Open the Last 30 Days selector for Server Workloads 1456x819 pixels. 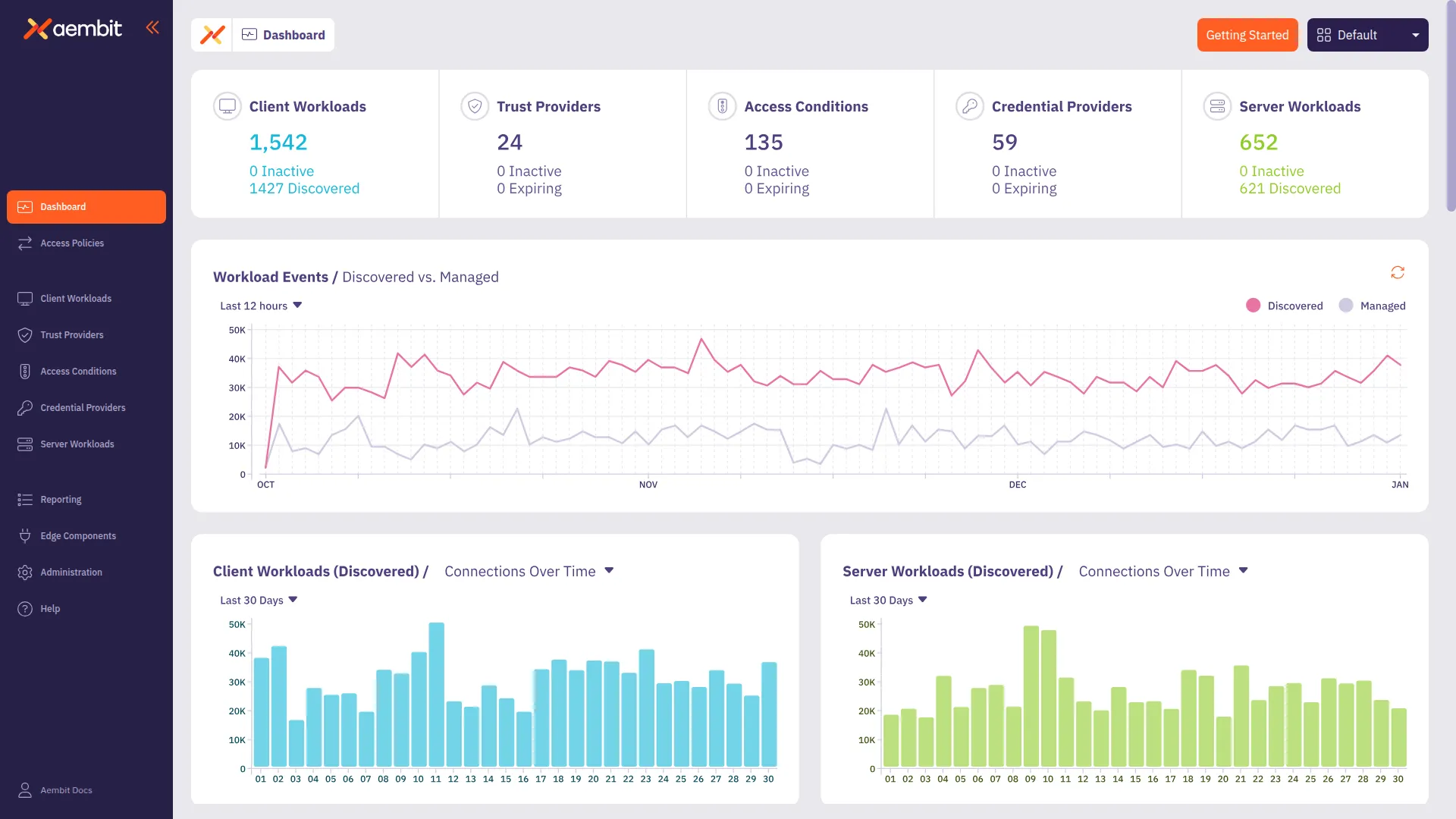pyautogui.click(x=888, y=600)
